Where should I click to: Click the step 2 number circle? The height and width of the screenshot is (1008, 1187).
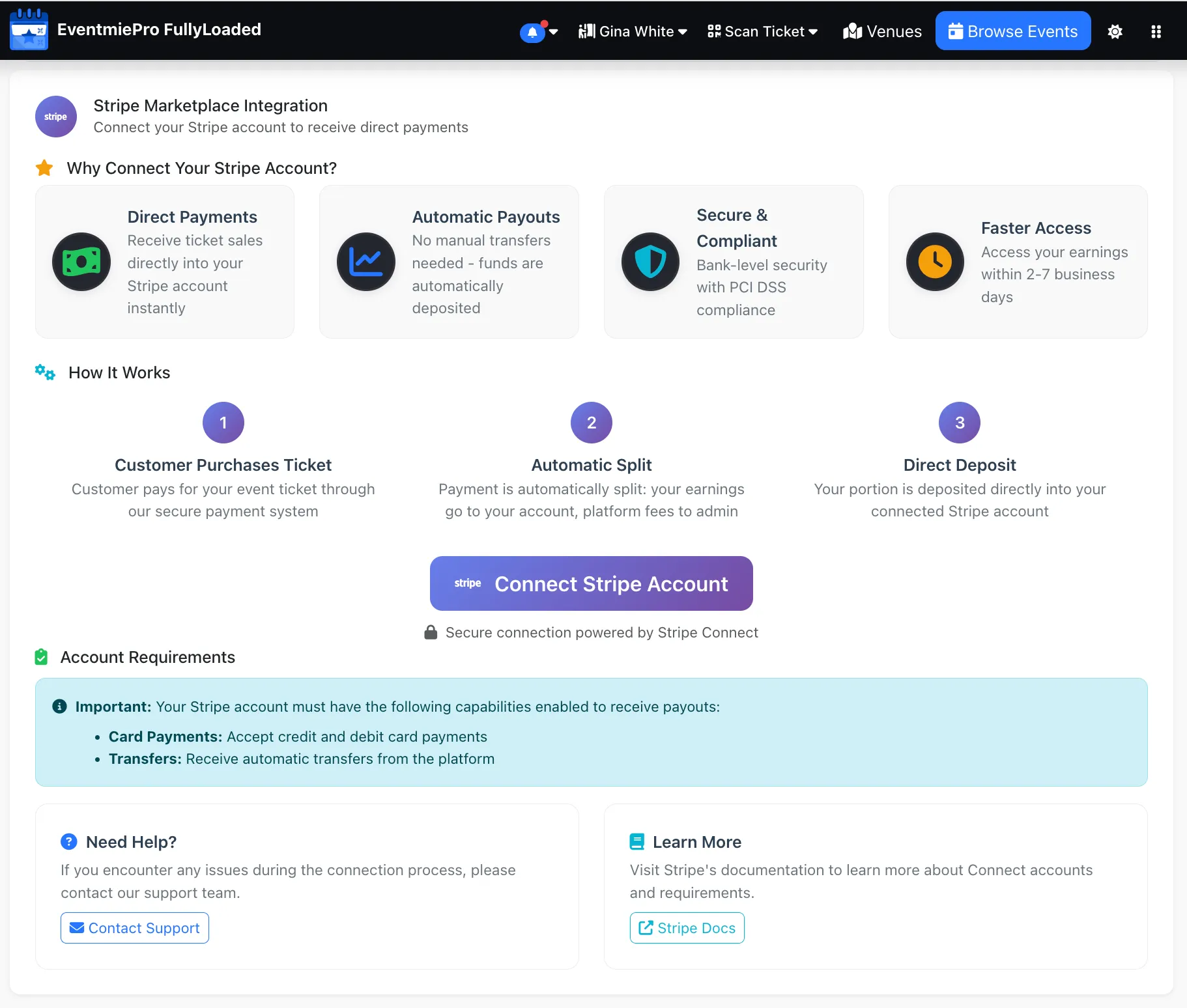click(592, 423)
